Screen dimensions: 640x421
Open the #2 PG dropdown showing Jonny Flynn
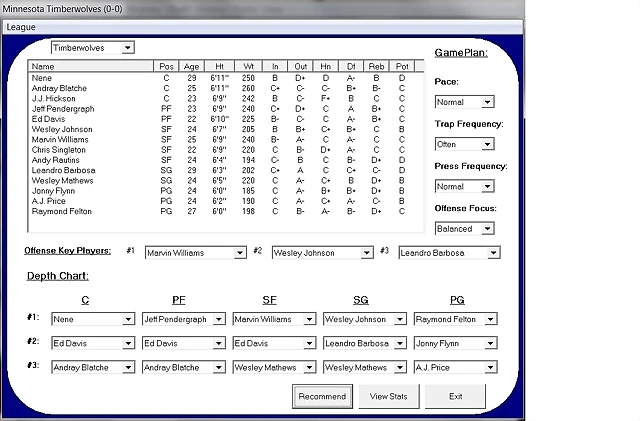[456, 343]
